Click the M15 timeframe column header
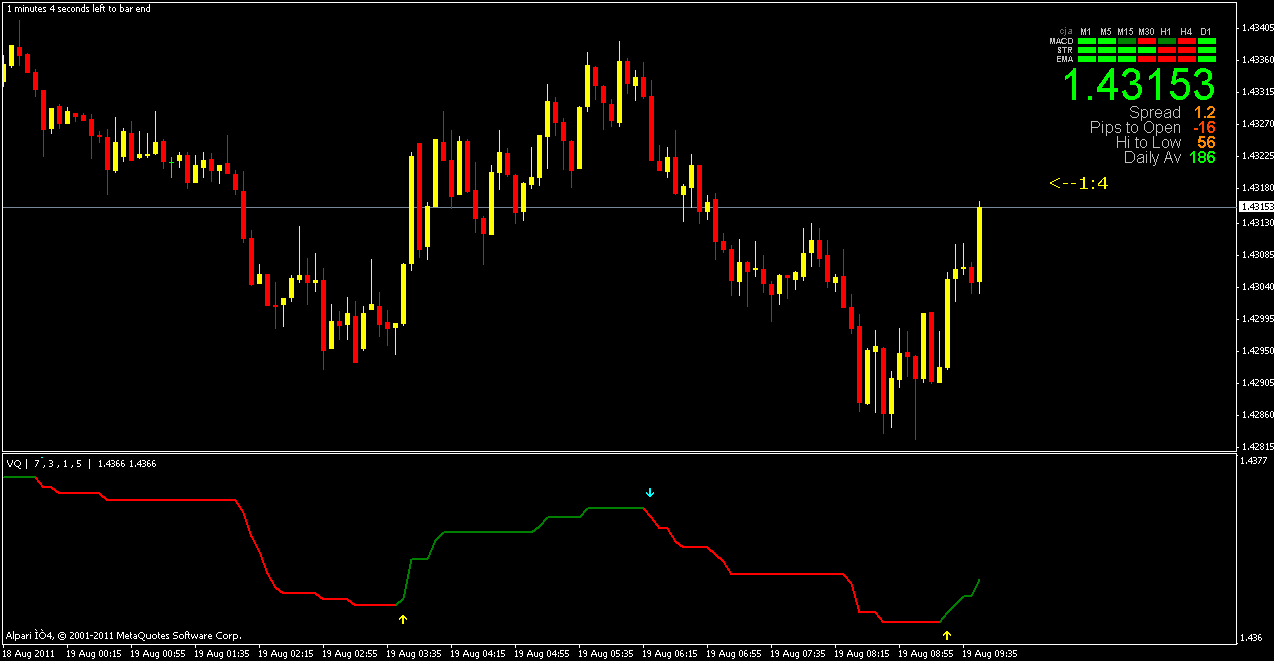Screen dimensions: 1274x661 [x=1126, y=32]
